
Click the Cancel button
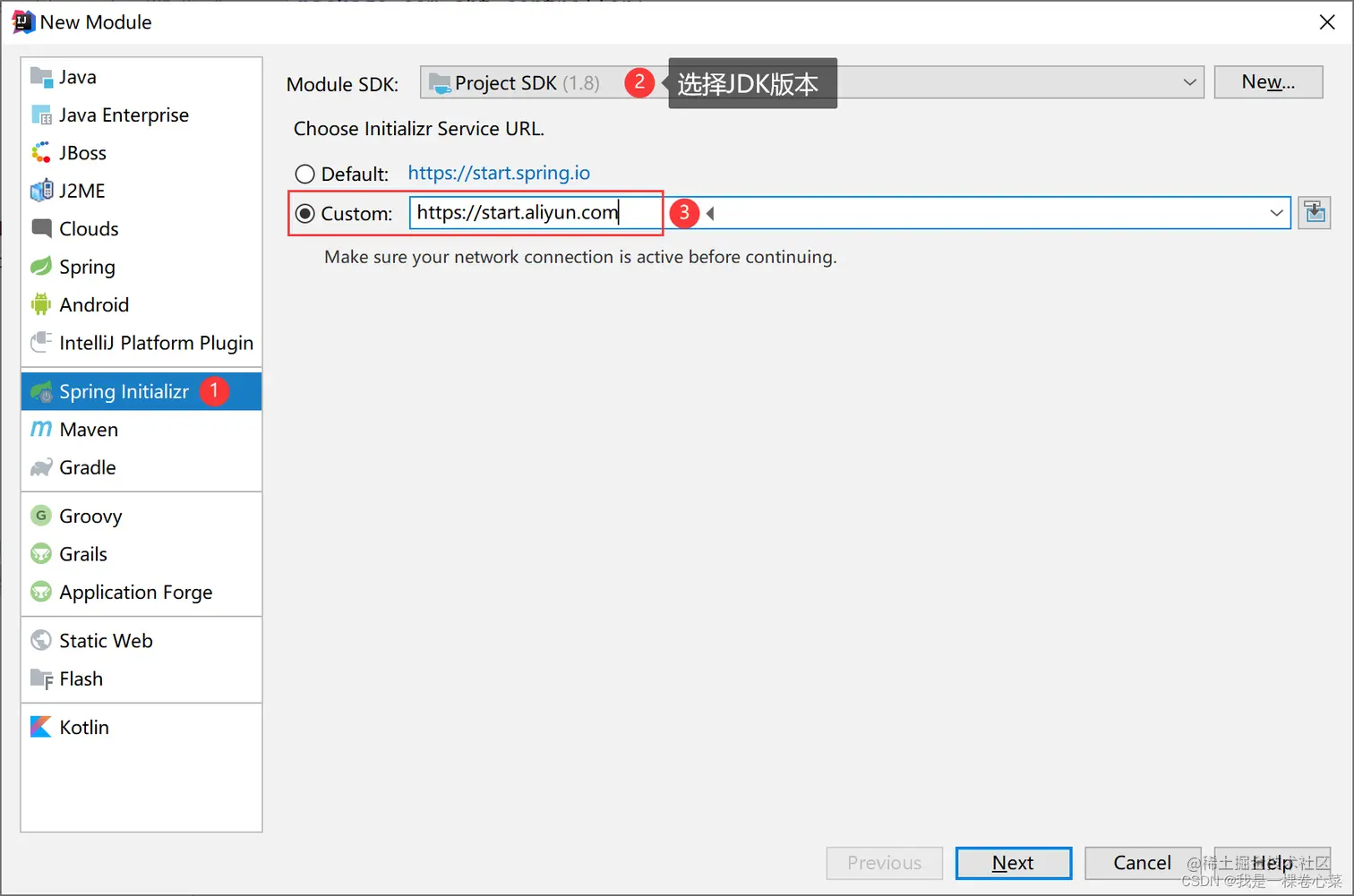pyautogui.click(x=1142, y=863)
